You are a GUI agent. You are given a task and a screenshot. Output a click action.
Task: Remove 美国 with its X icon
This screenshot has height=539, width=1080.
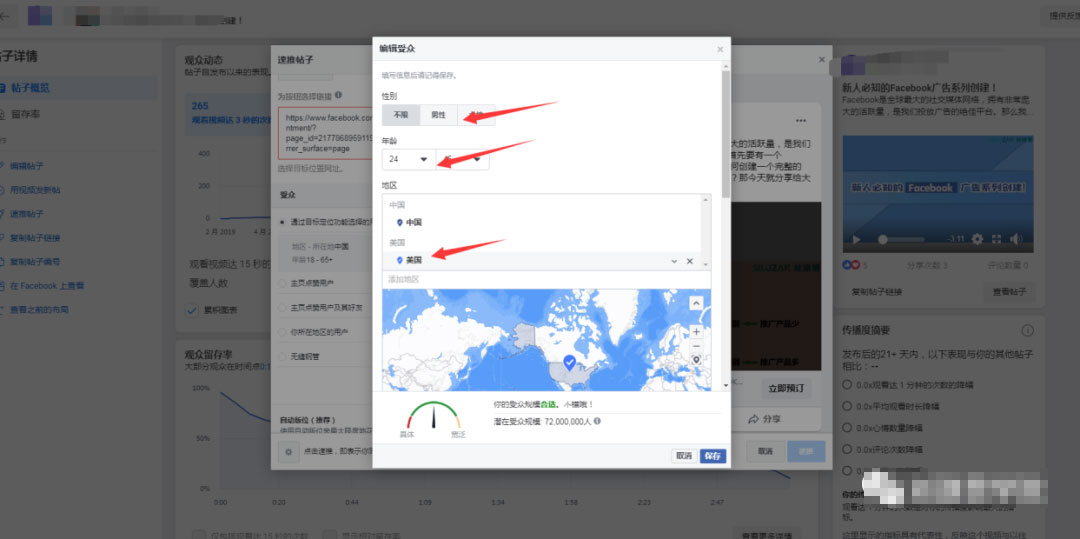(689, 261)
